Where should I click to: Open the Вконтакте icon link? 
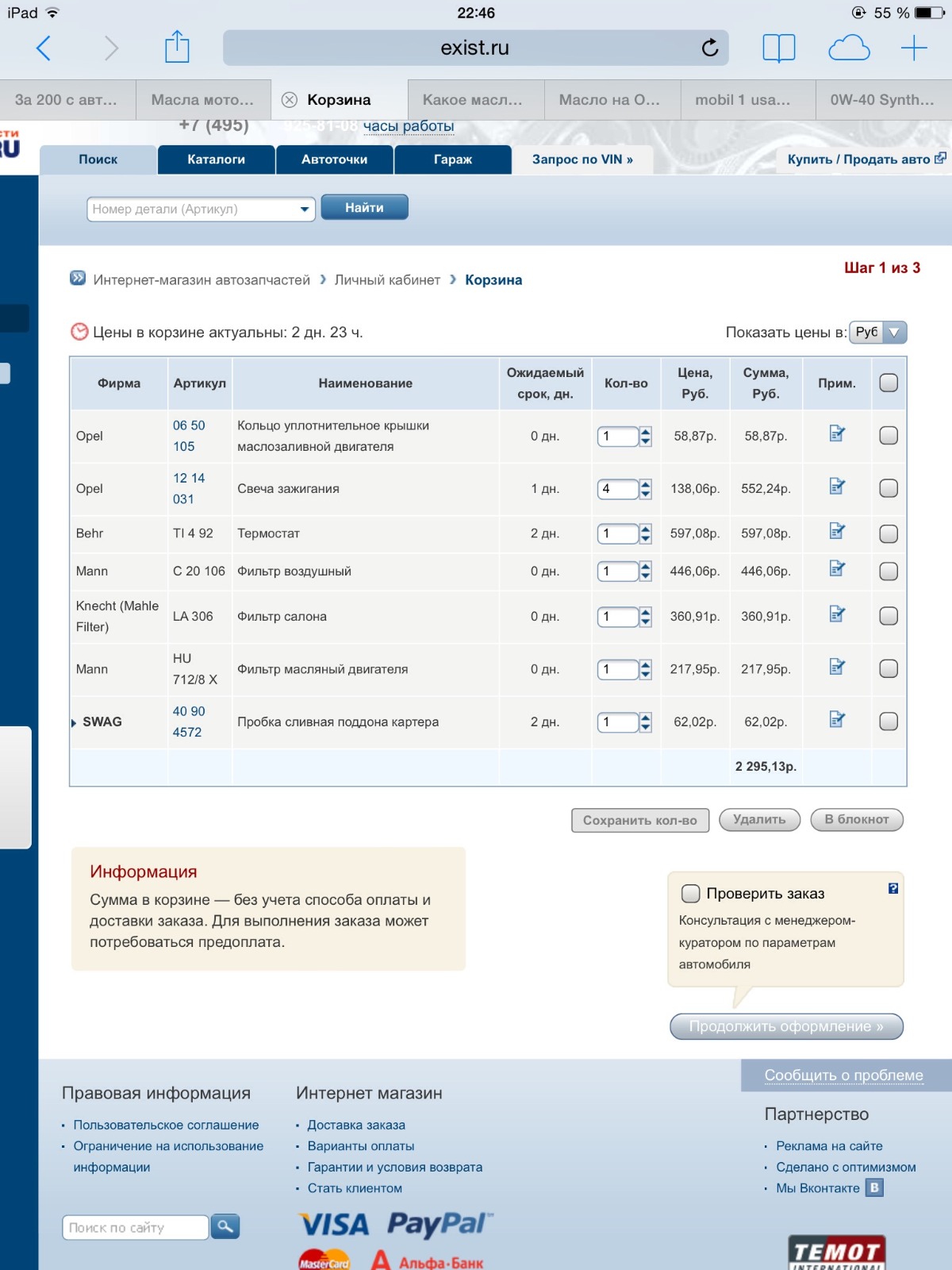[x=874, y=1188]
